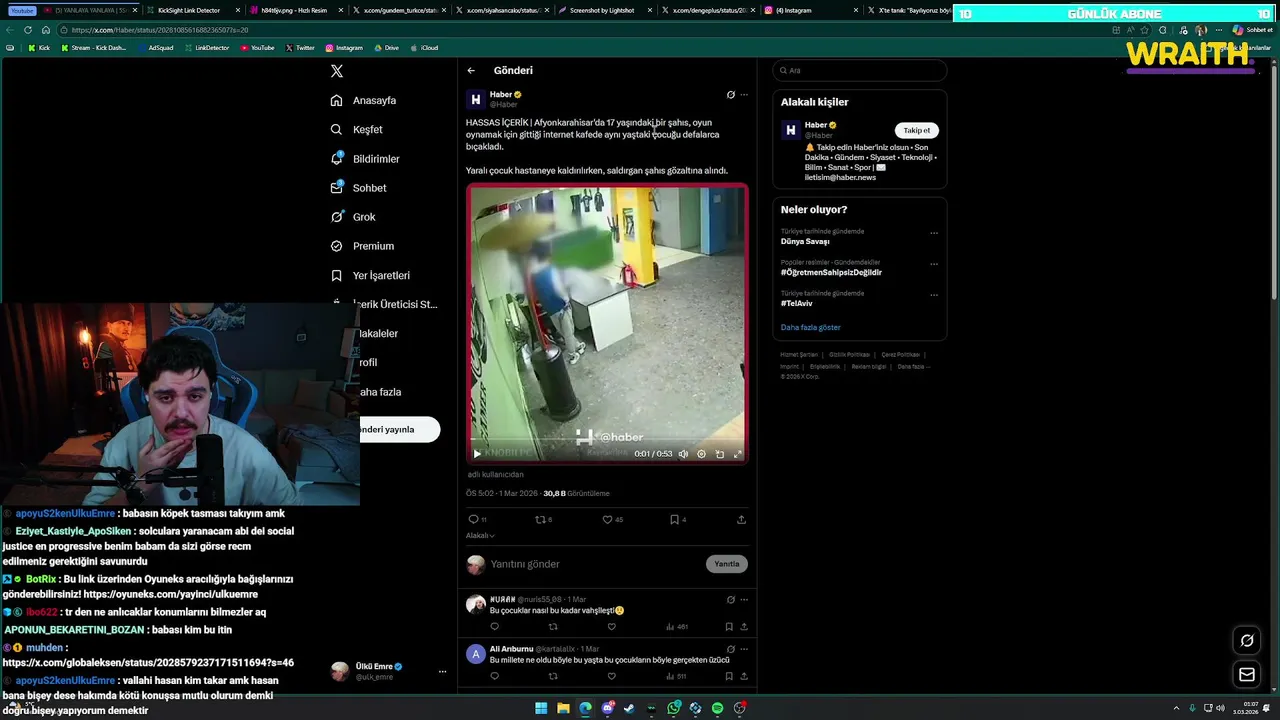Like the Haber post
This screenshot has height=720, width=1280.
pyautogui.click(x=611, y=520)
